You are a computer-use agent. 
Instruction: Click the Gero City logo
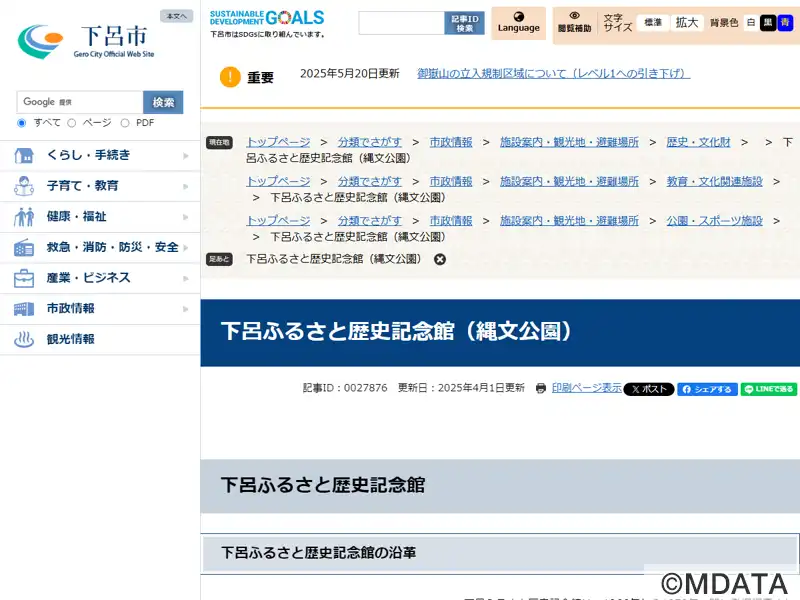pyautogui.click(x=86, y=42)
